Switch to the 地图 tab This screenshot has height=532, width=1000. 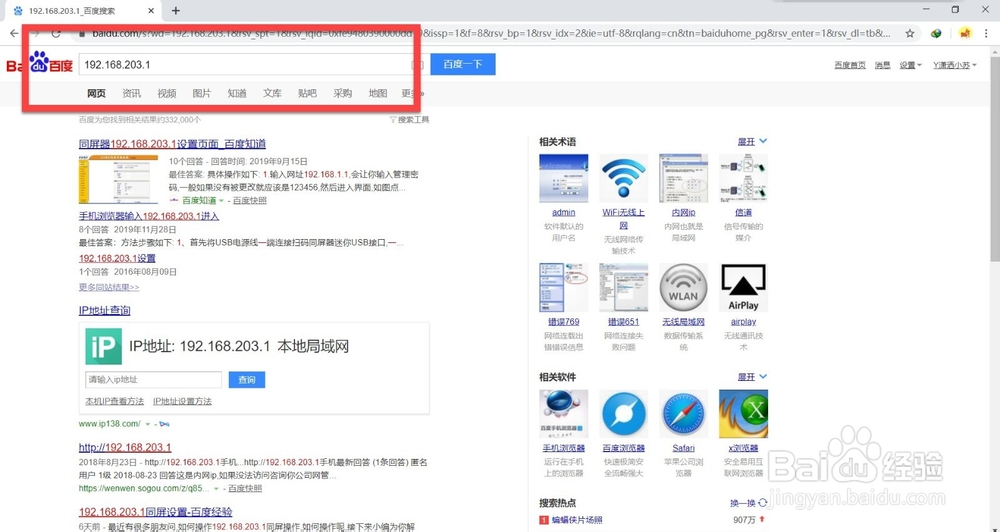(x=378, y=93)
